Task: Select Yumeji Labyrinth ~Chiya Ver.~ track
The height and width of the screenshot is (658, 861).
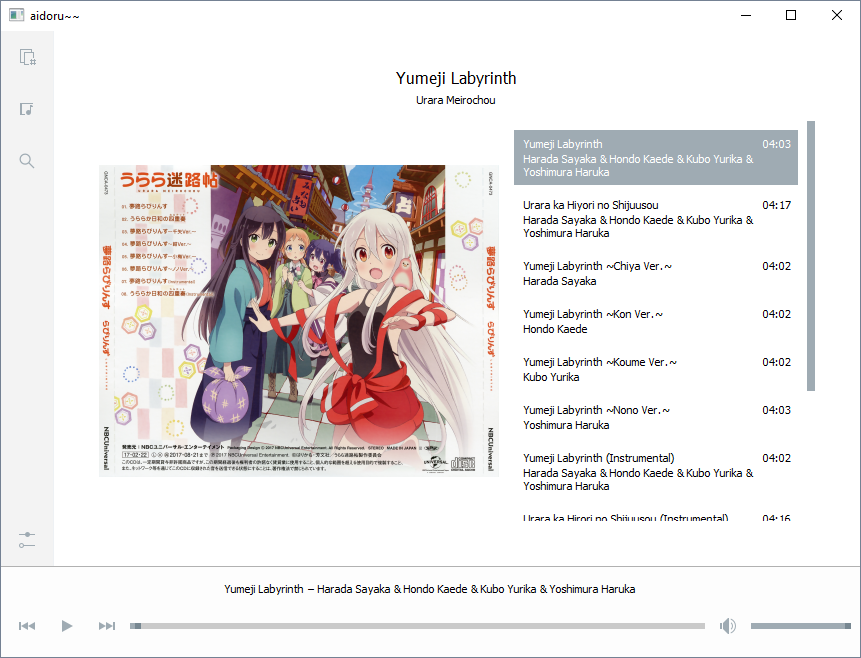Action: pos(655,274)
